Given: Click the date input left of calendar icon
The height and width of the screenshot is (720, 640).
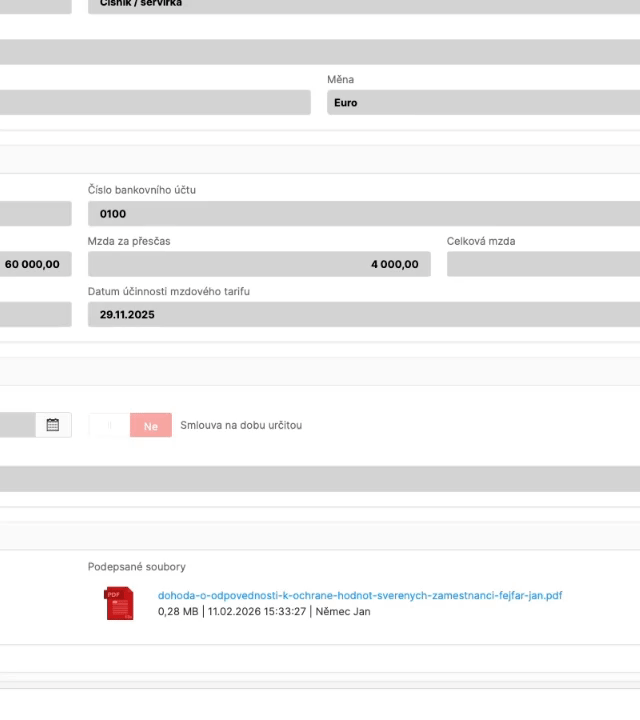Looking at the screenshot, I should pos(17,425).
